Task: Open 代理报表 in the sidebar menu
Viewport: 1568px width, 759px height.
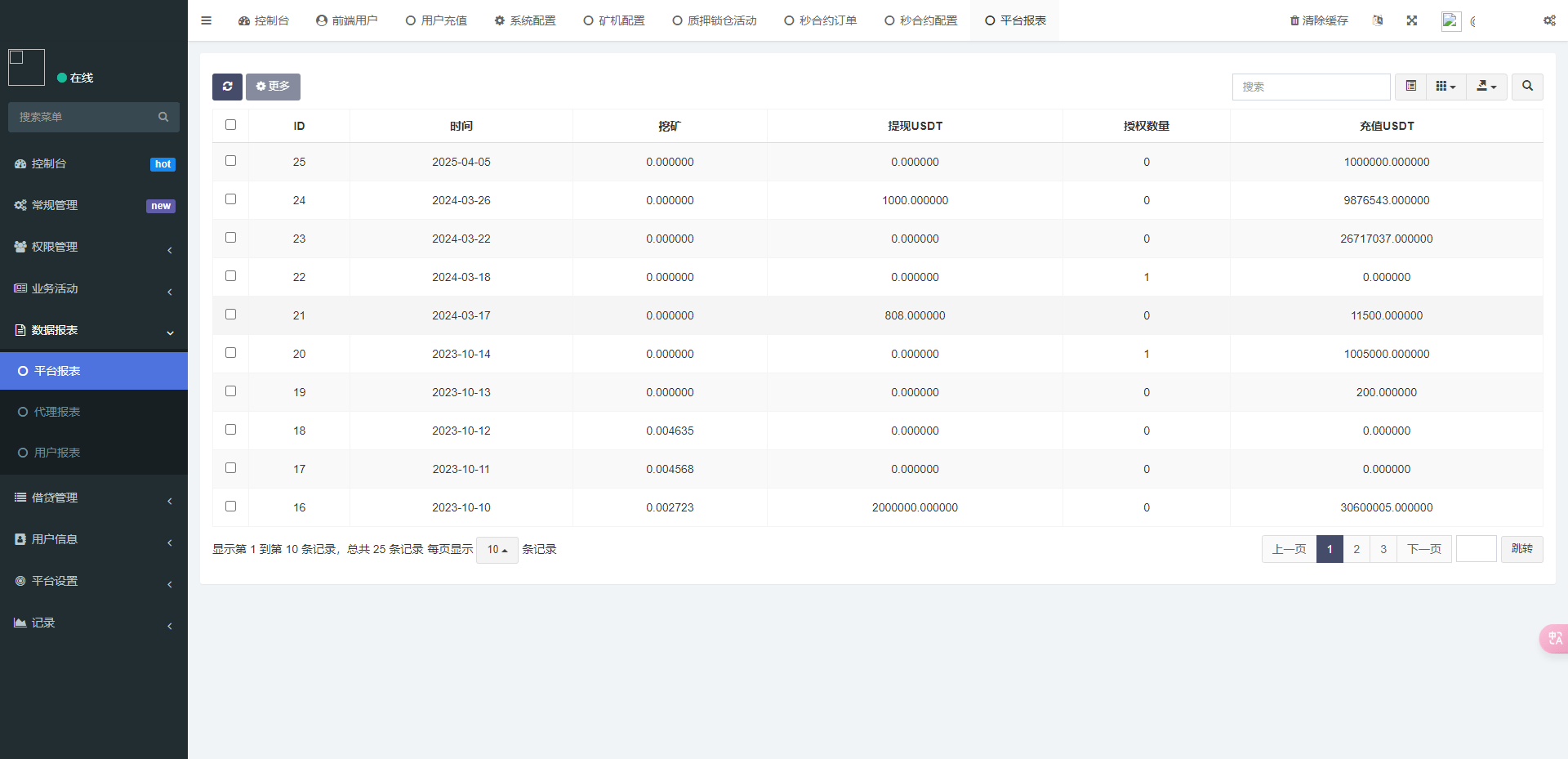Action: [57, 412]
